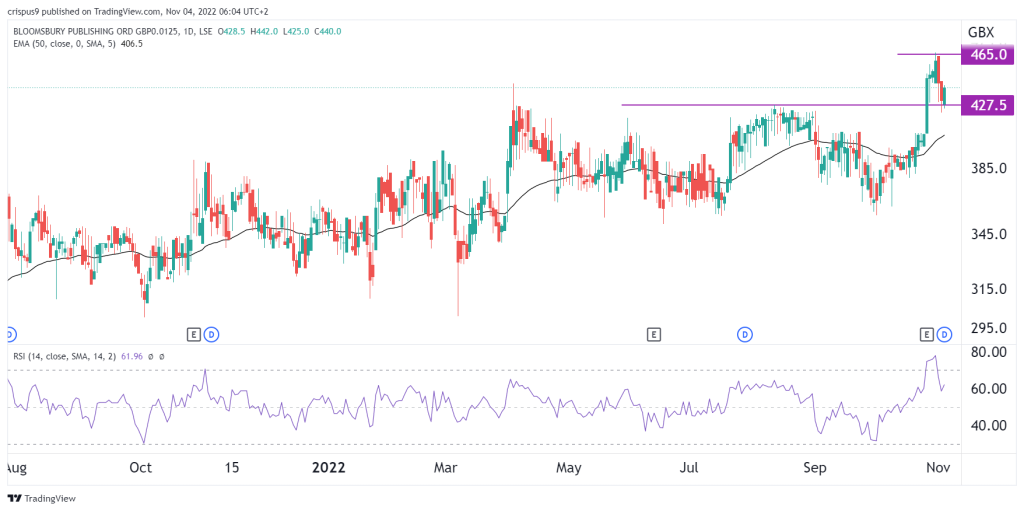Viewport: 1024px width, 511px height.
Task: Select the purple horizontal line at 427.5
Action: (791, 105)
